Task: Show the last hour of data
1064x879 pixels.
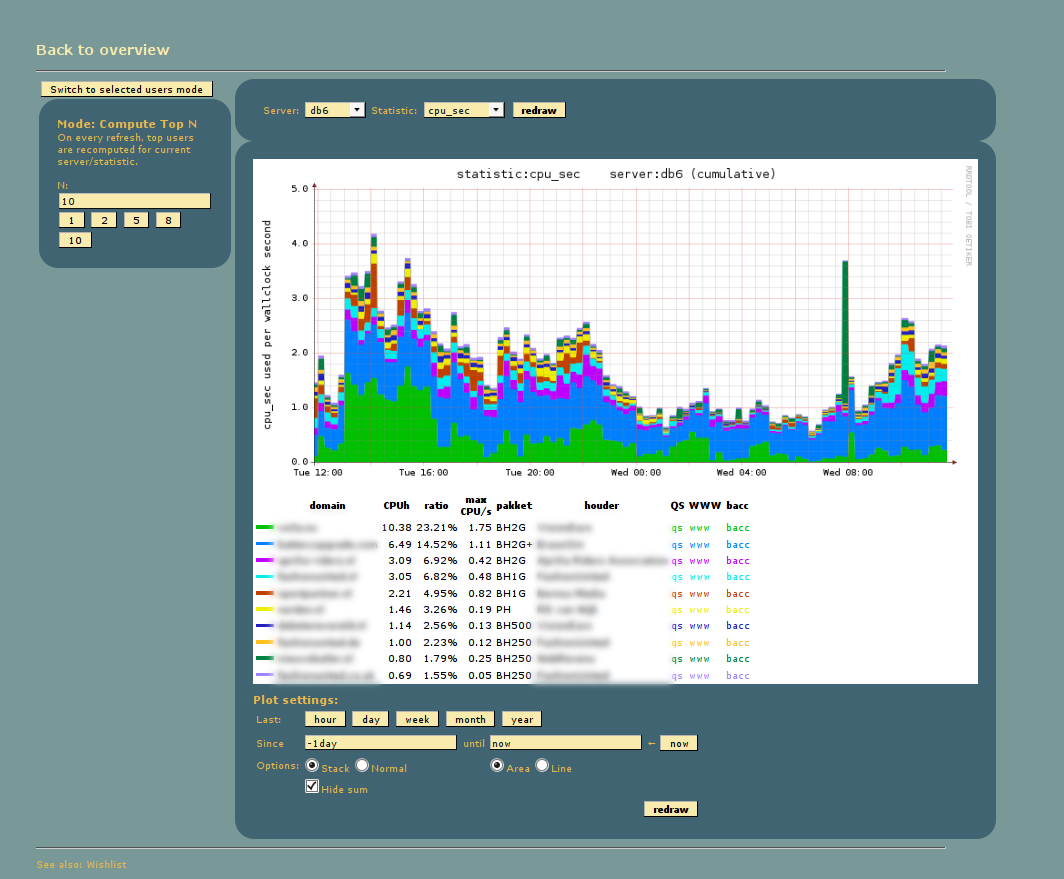Action: click(x=324, y=718)
